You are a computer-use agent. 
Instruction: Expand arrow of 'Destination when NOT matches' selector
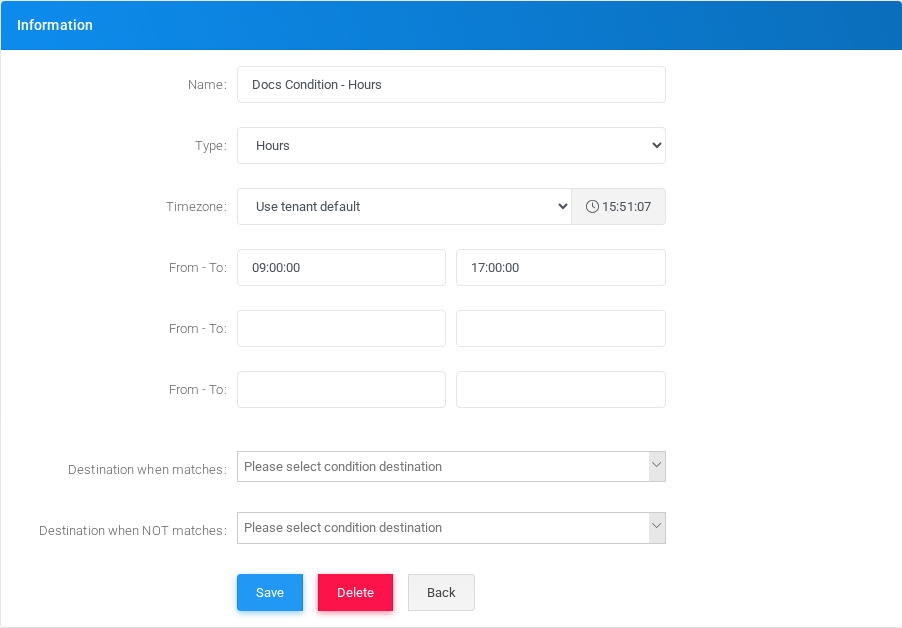(x=657, y=528)
